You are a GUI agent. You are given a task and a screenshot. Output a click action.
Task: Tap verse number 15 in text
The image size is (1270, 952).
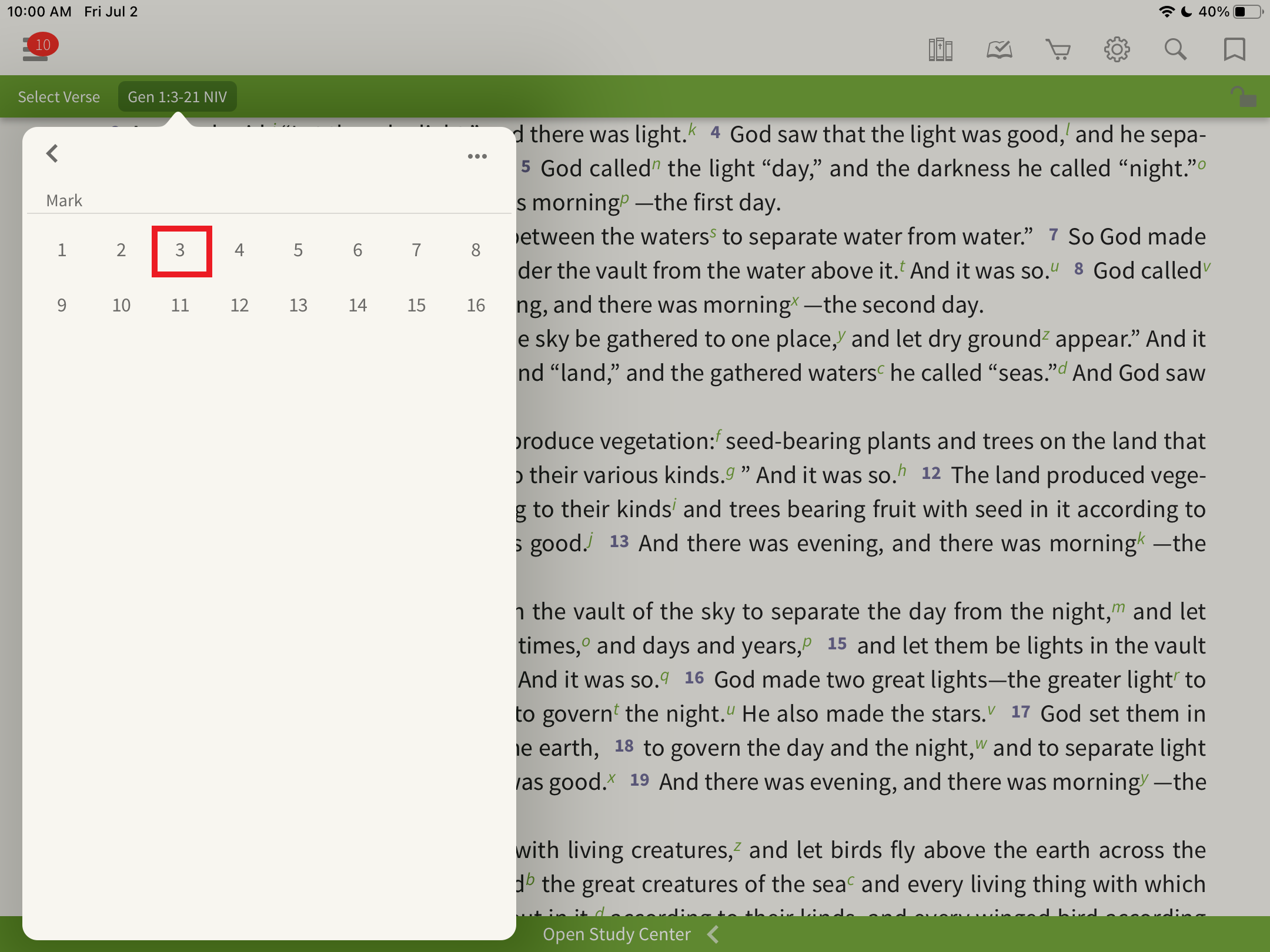(837, 643)
